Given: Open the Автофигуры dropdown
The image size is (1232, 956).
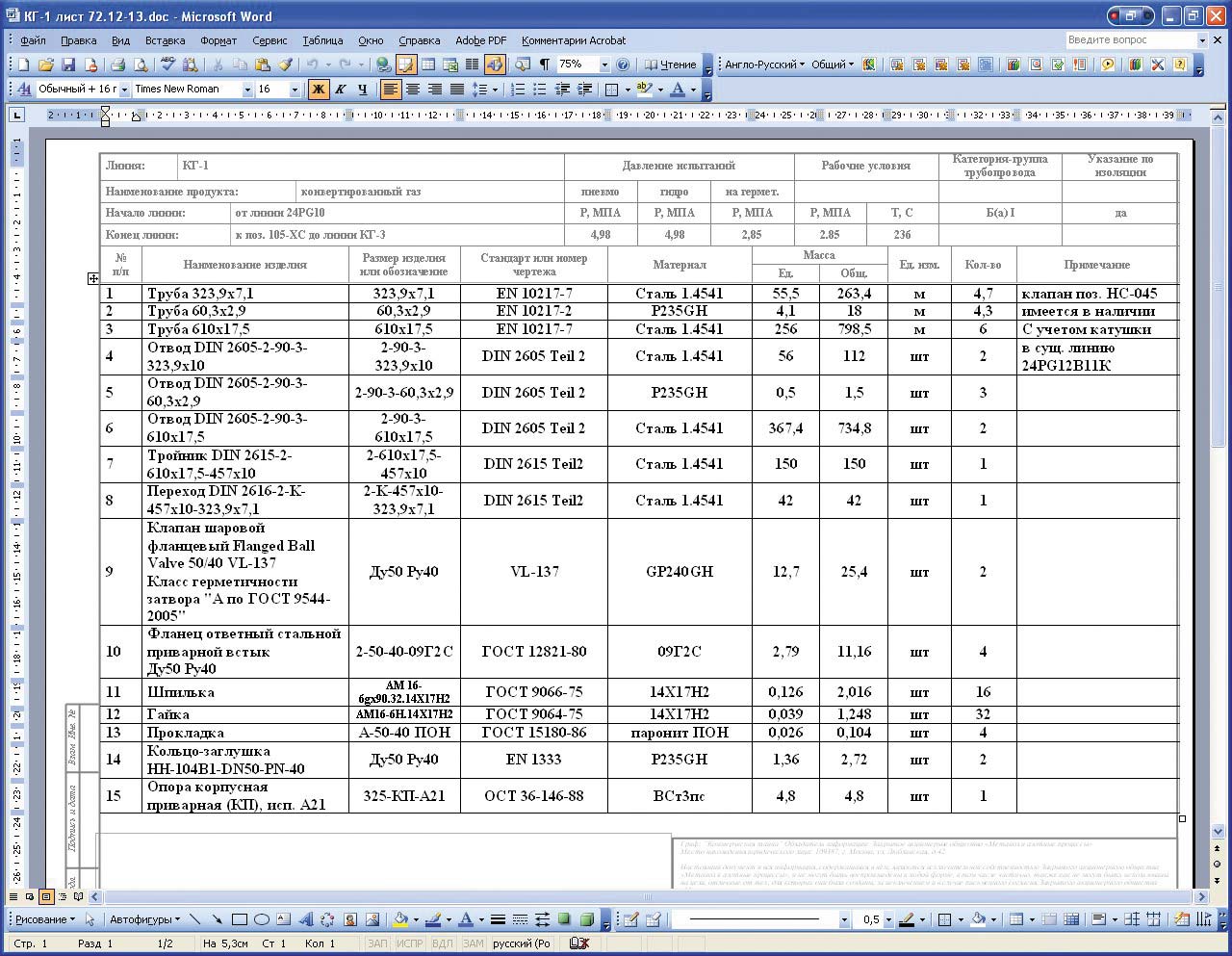Looking at the screenshot, I should pyautogui.click(x=144, y=919).
